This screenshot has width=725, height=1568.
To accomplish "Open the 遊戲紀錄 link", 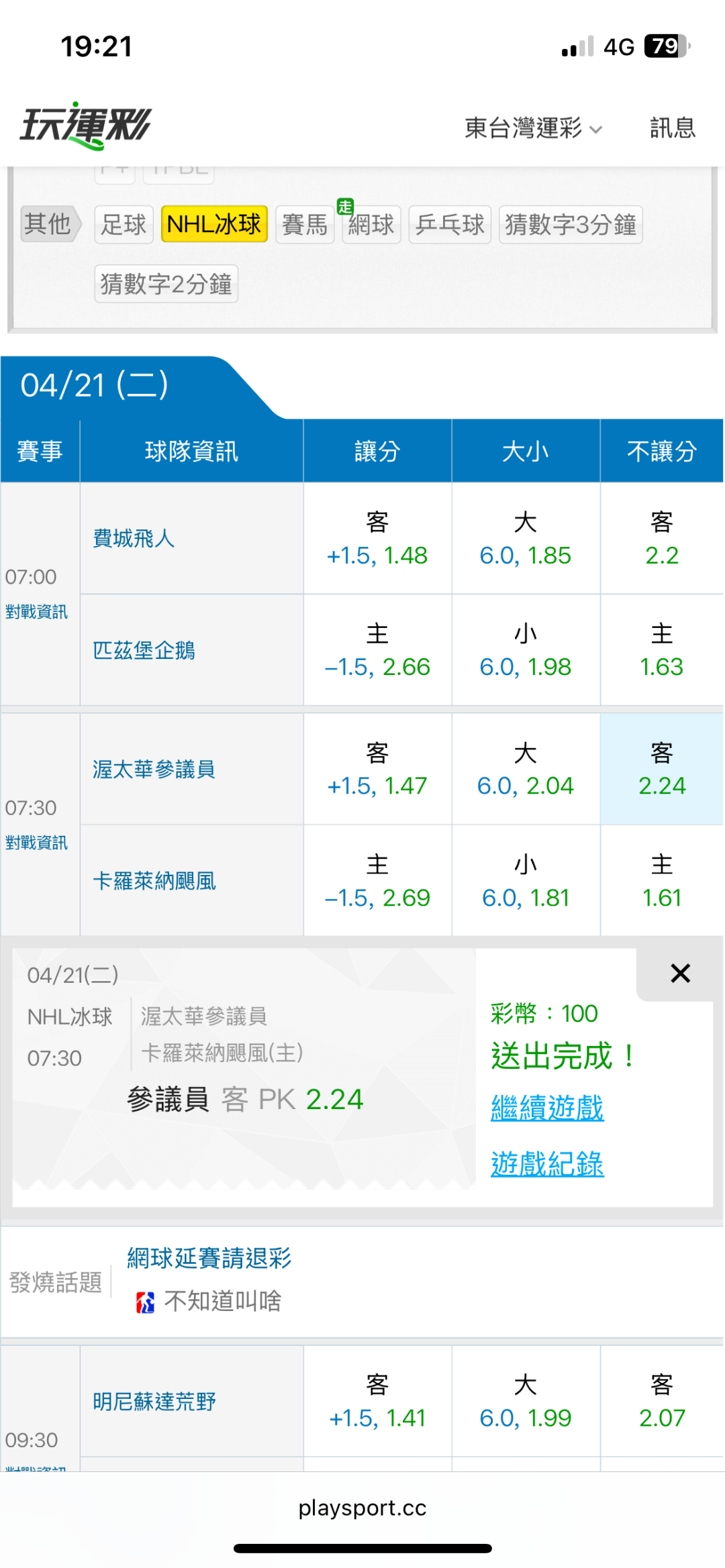I will click(x=547, y=1163).
